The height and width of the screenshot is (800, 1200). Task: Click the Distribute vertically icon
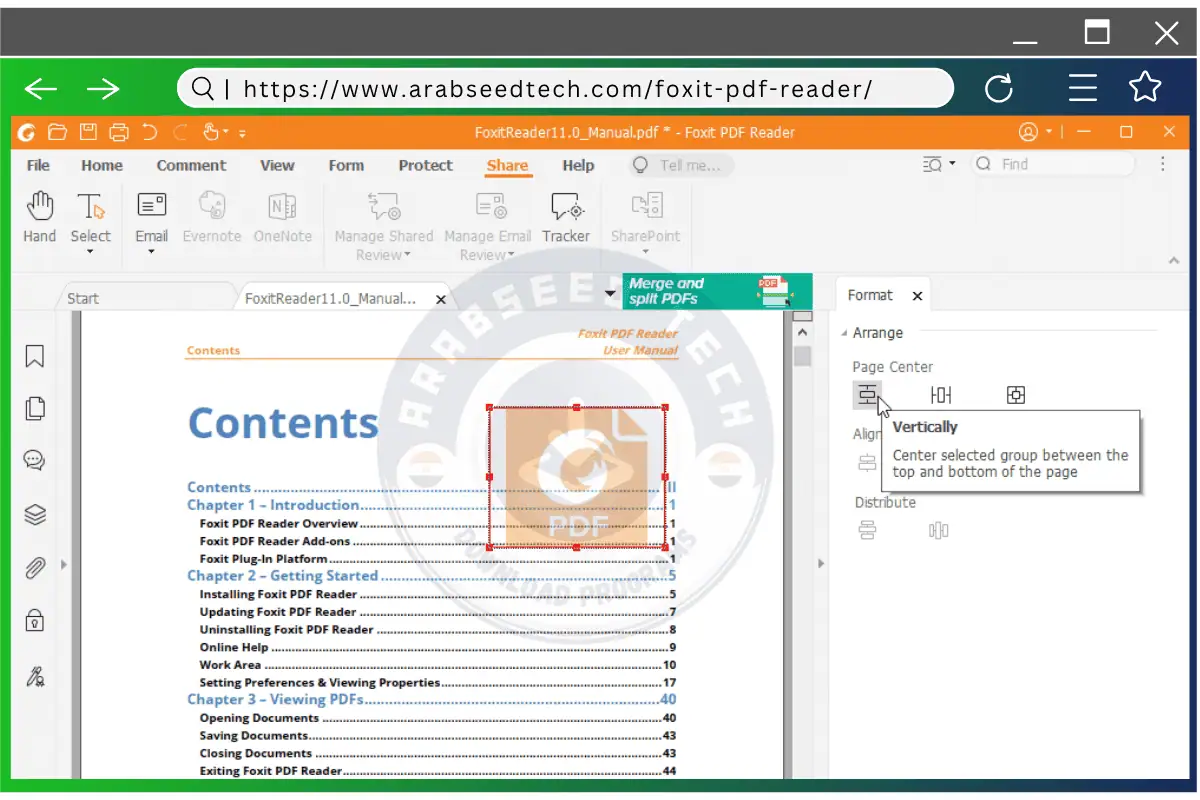pos(867,531)
